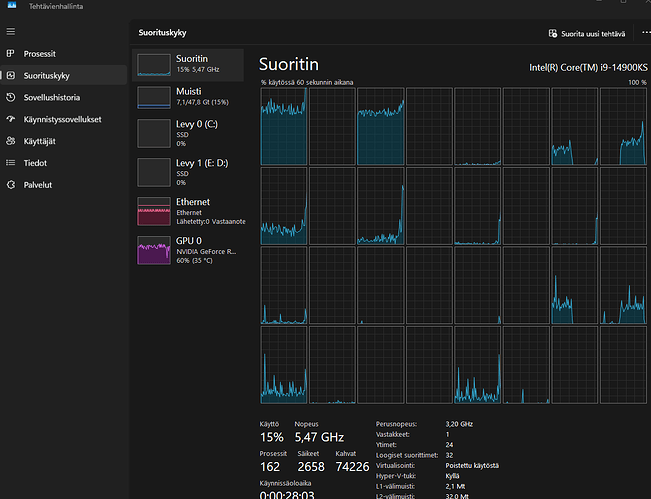Viewport: 651px width, 499px height.
Task: Switch to Käyttäjät page
Action: 64,141
